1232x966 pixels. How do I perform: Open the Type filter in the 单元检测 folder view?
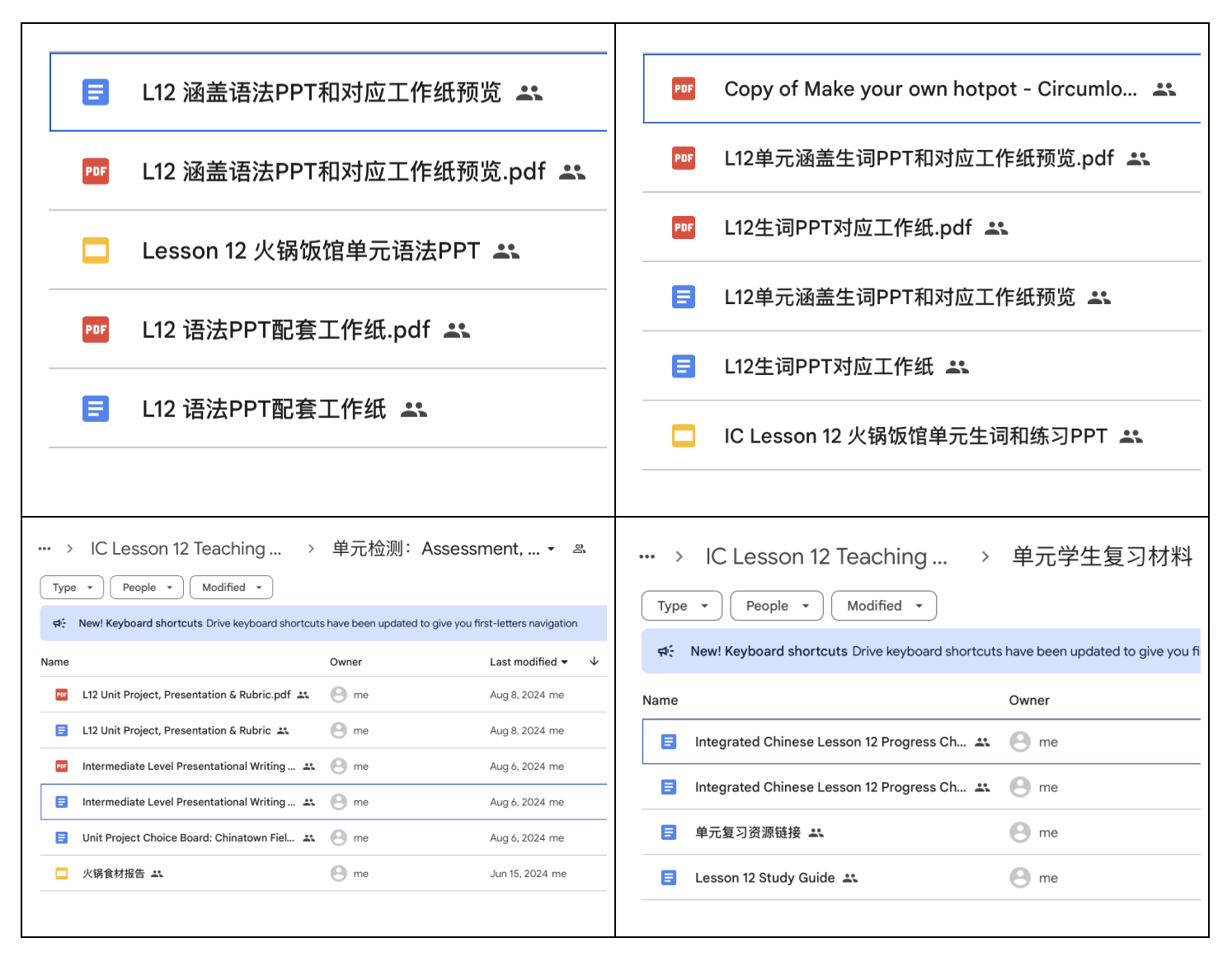[73, 588]
